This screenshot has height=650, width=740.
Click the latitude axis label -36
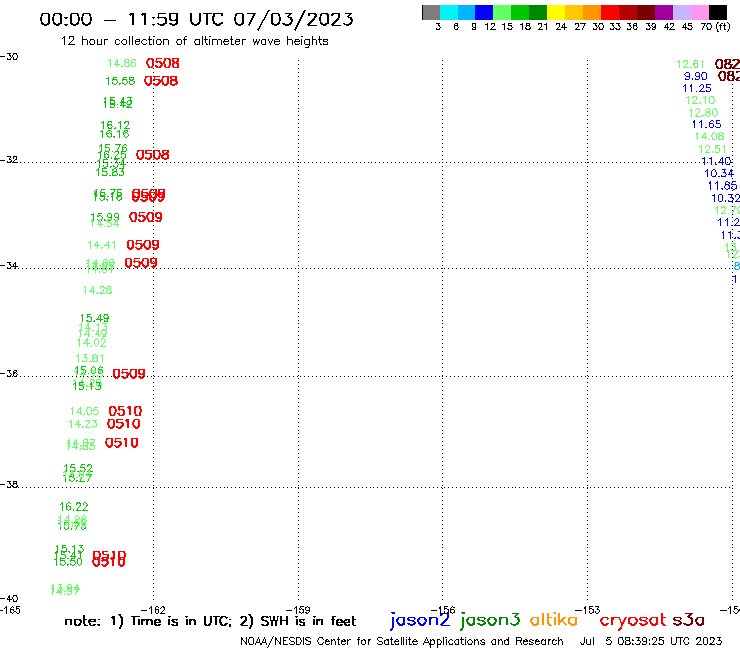9,373
